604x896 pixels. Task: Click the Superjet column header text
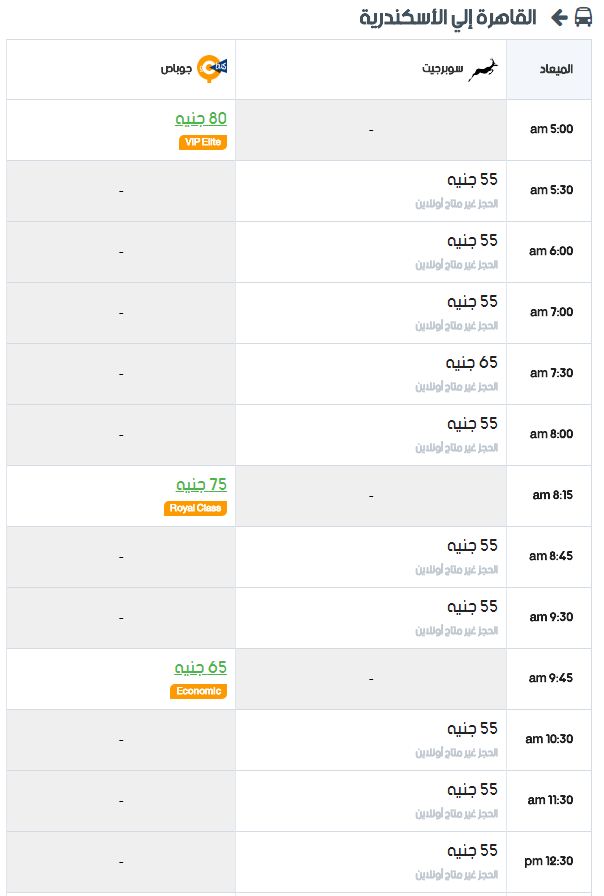[x=442, y=69]
